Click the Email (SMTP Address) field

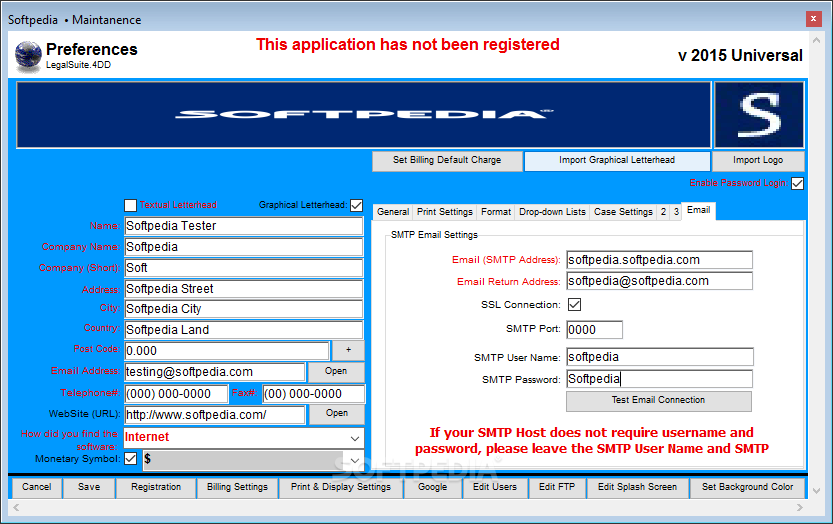pos(660,260)
